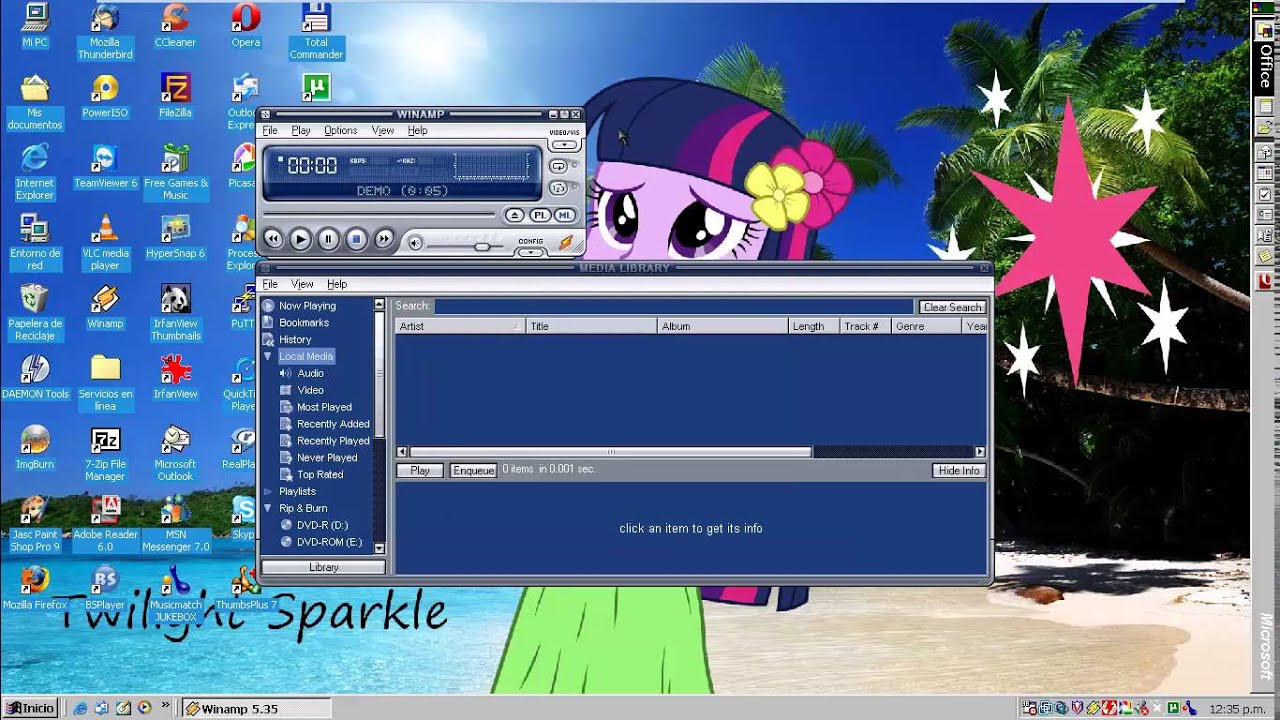The width and height of the screenshot is (1280, 720).
Task: Select Never Played view
Action: pyautogui.click(x=327, y=458)
